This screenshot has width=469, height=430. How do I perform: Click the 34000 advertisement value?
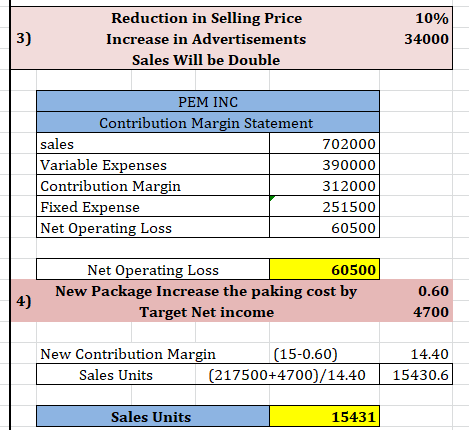point(426,39)
